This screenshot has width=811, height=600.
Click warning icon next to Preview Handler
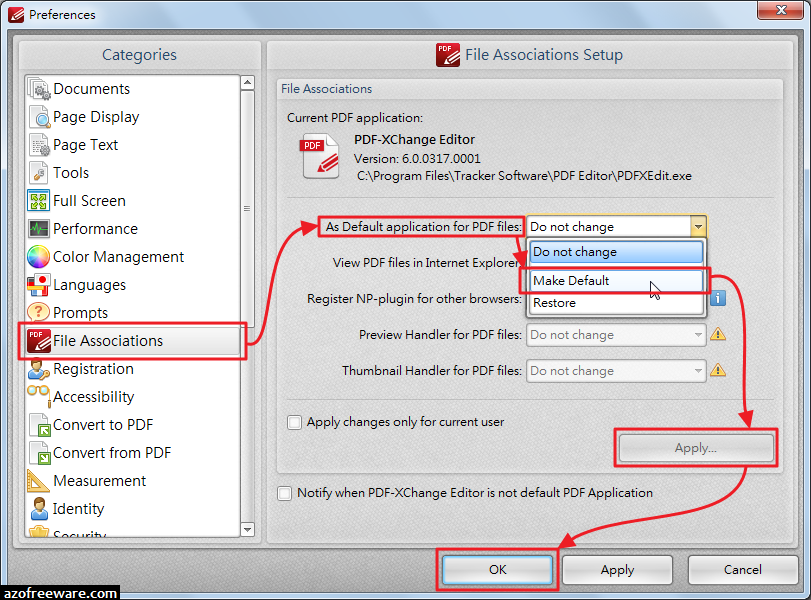tap(718, 334)
